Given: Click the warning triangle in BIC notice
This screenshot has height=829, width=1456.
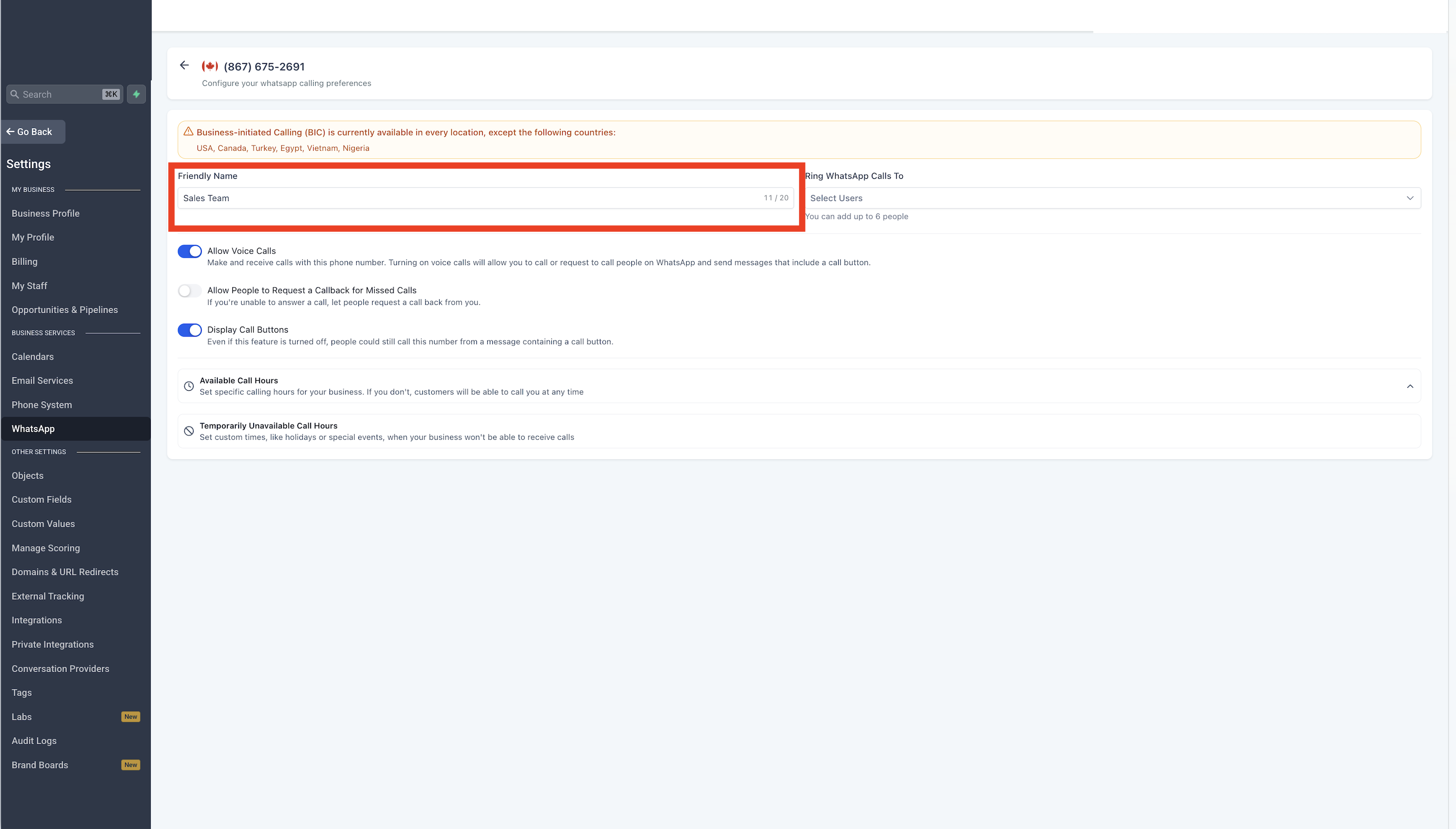Looking at the screenshot, I should click(x=189, y=132).
